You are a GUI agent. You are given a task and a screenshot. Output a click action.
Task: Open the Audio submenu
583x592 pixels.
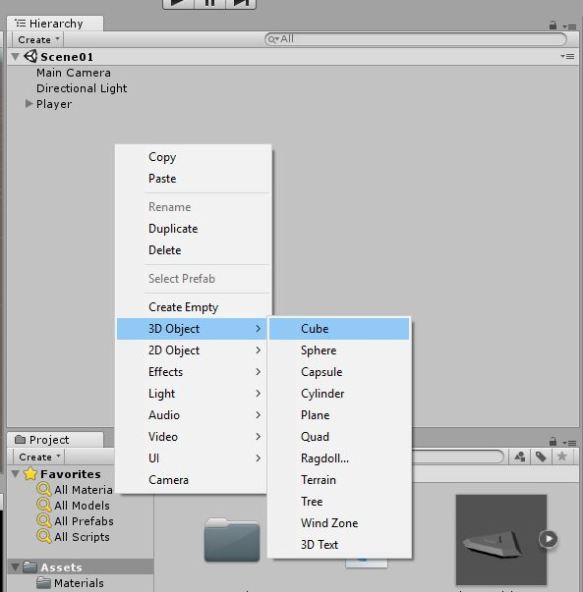pos(192,415)
